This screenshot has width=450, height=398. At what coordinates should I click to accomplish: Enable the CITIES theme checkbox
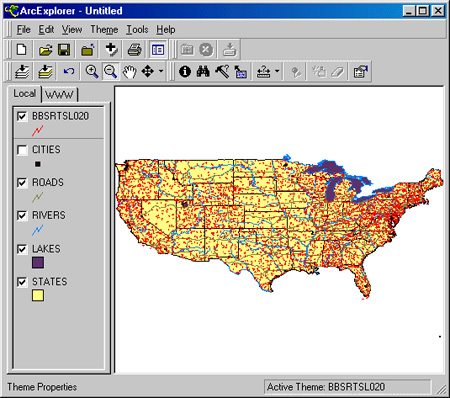pos(22,150)
